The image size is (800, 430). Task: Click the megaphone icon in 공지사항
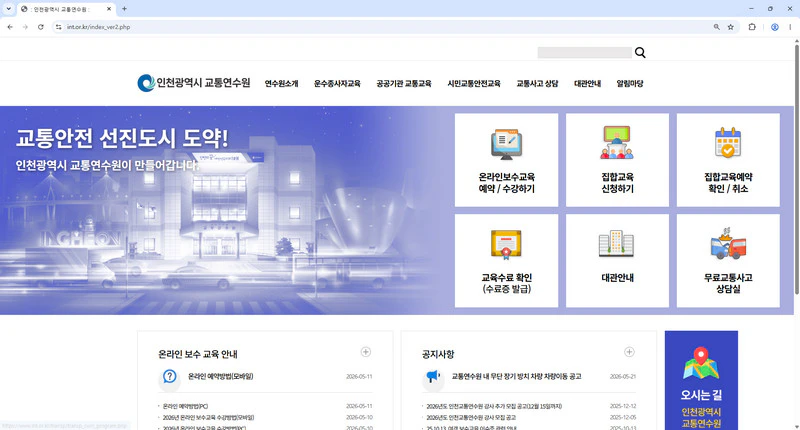433,376
